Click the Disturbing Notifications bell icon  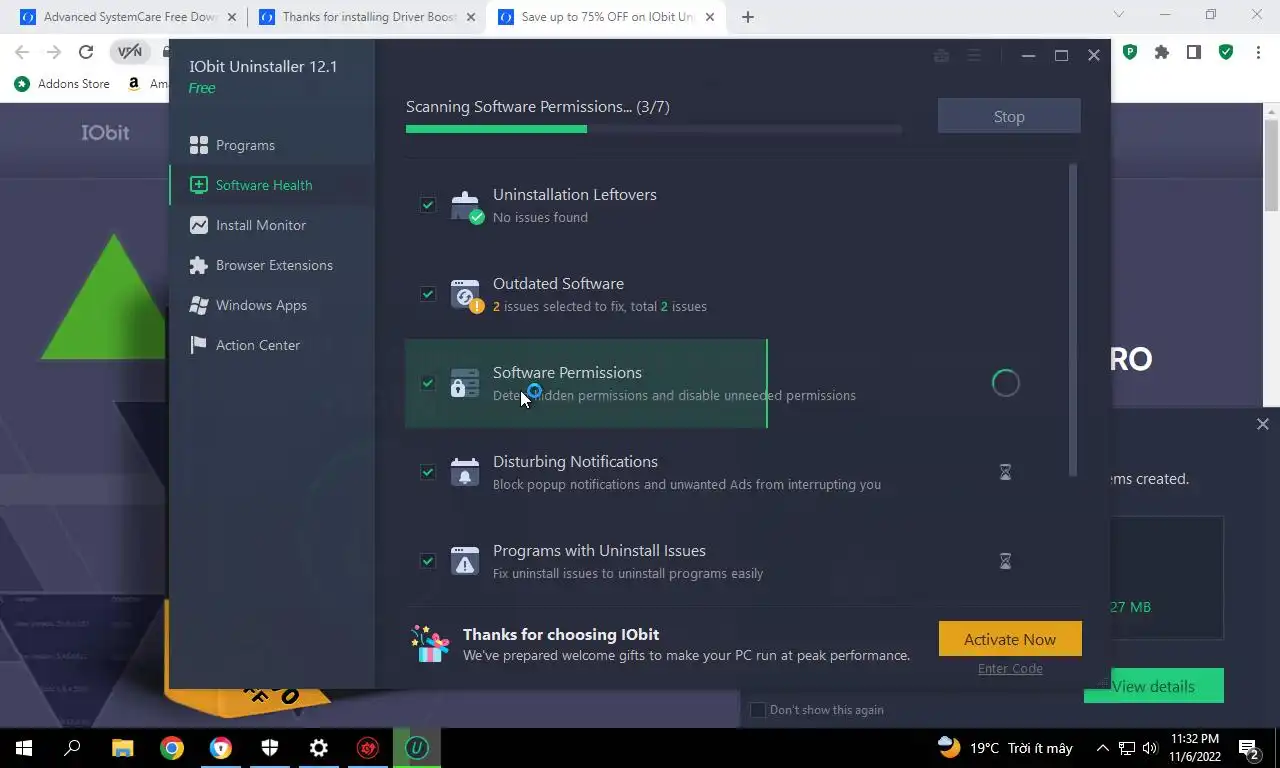465,472
